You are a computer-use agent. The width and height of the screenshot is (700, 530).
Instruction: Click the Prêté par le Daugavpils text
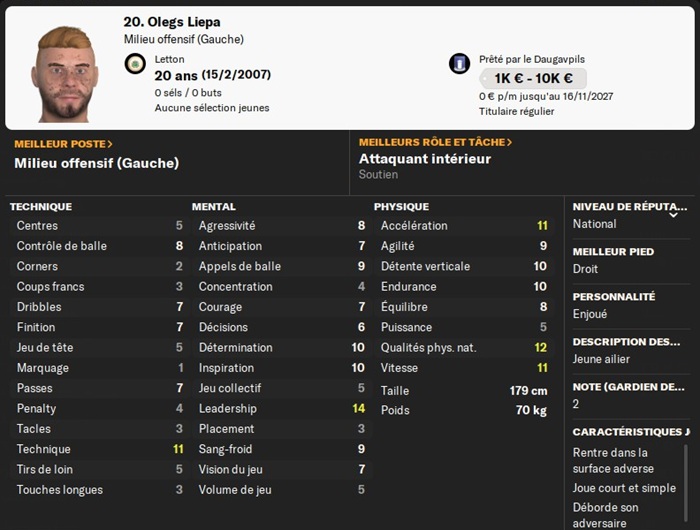tap(531, 59)
